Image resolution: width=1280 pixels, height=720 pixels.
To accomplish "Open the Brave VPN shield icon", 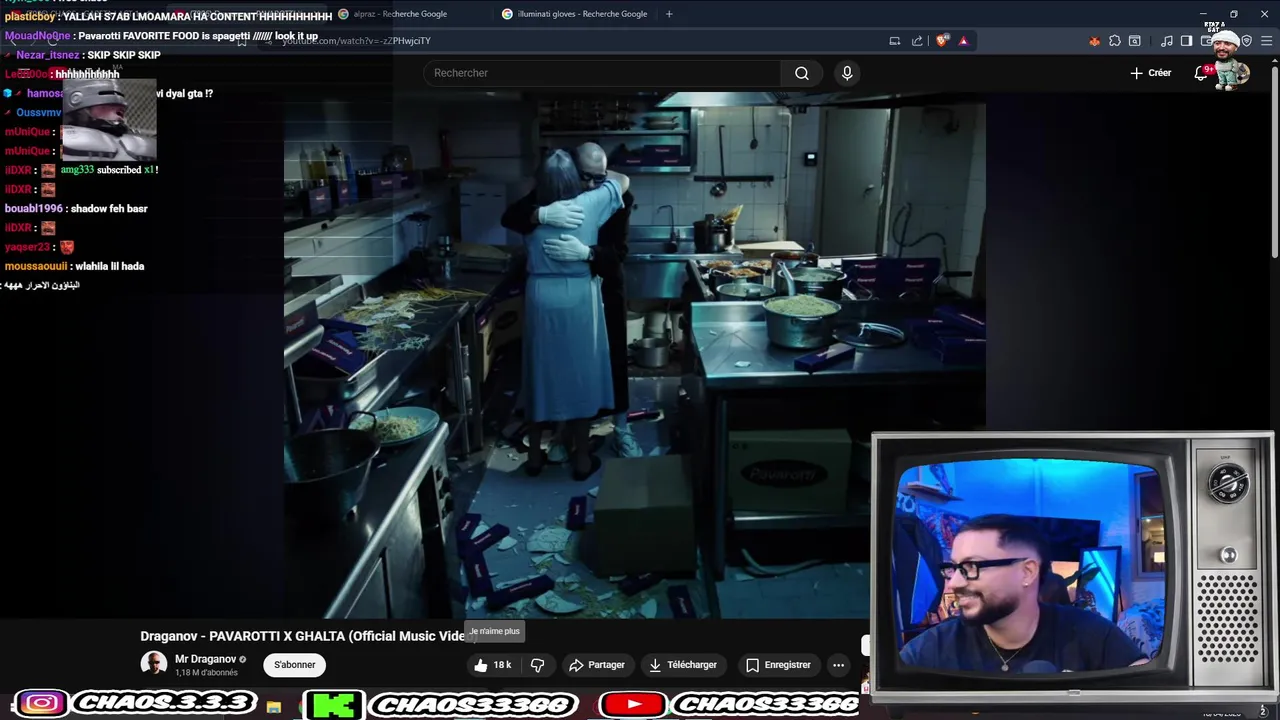I will (1247, 41).
